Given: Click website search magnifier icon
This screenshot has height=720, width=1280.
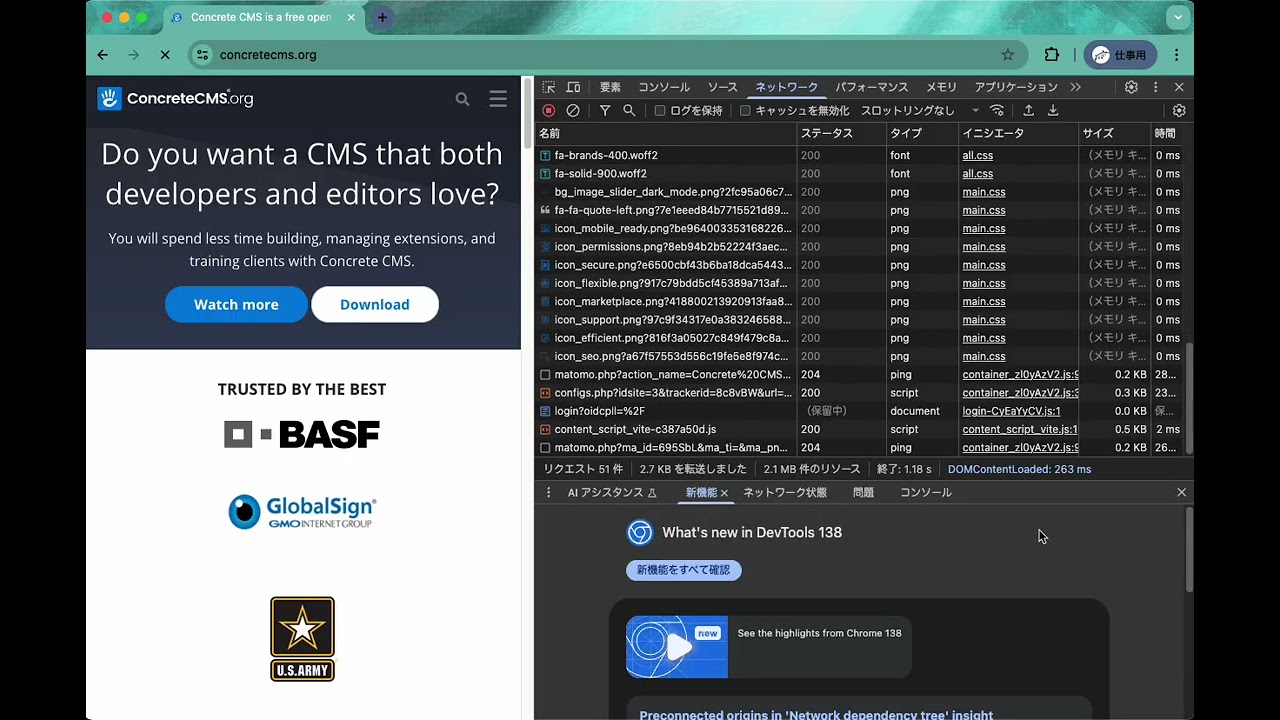Looking at the screenshot, I should click(x=462, y=99).
